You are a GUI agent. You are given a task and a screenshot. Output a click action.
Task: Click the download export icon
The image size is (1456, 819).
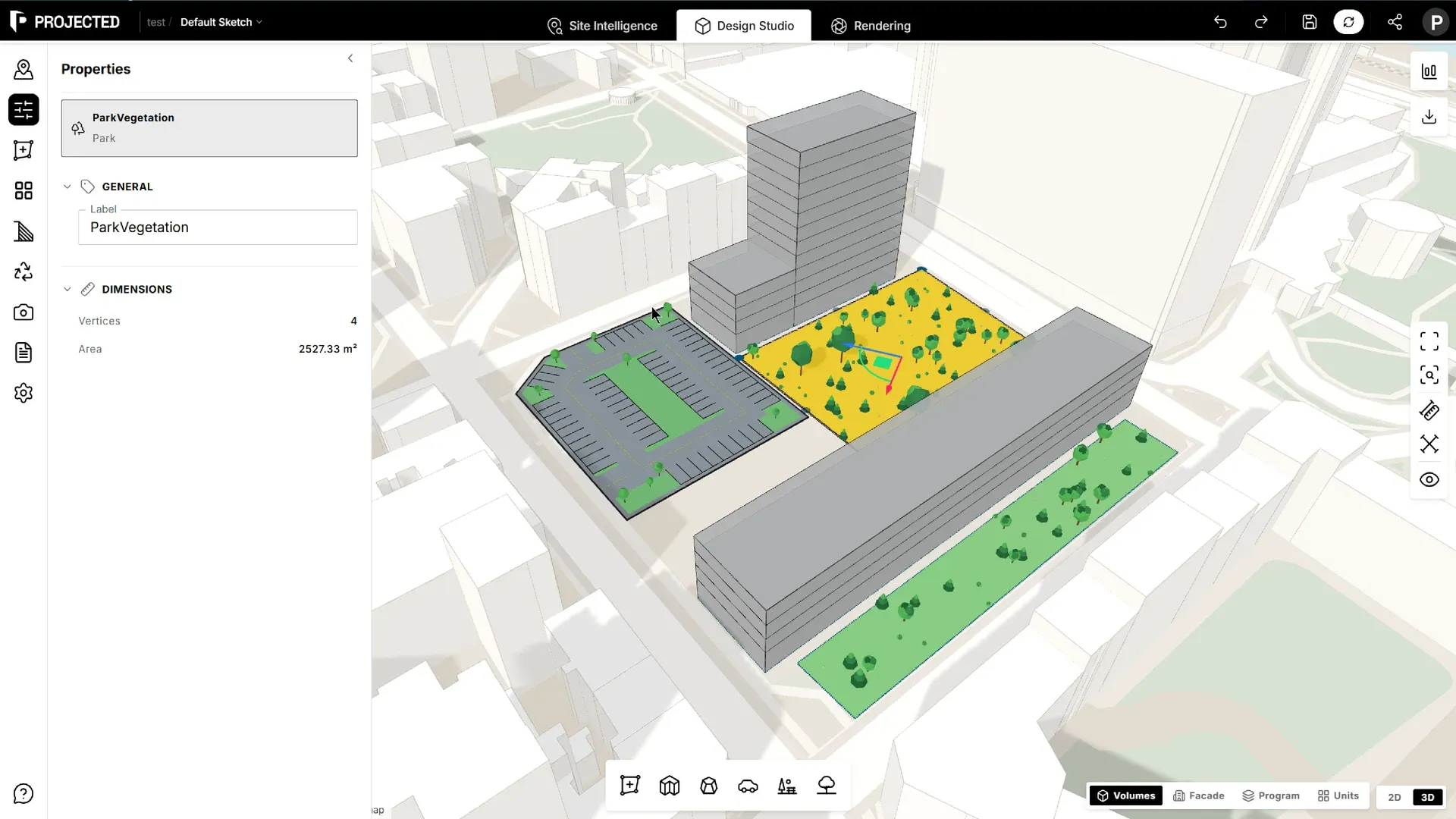(1429, 117)
